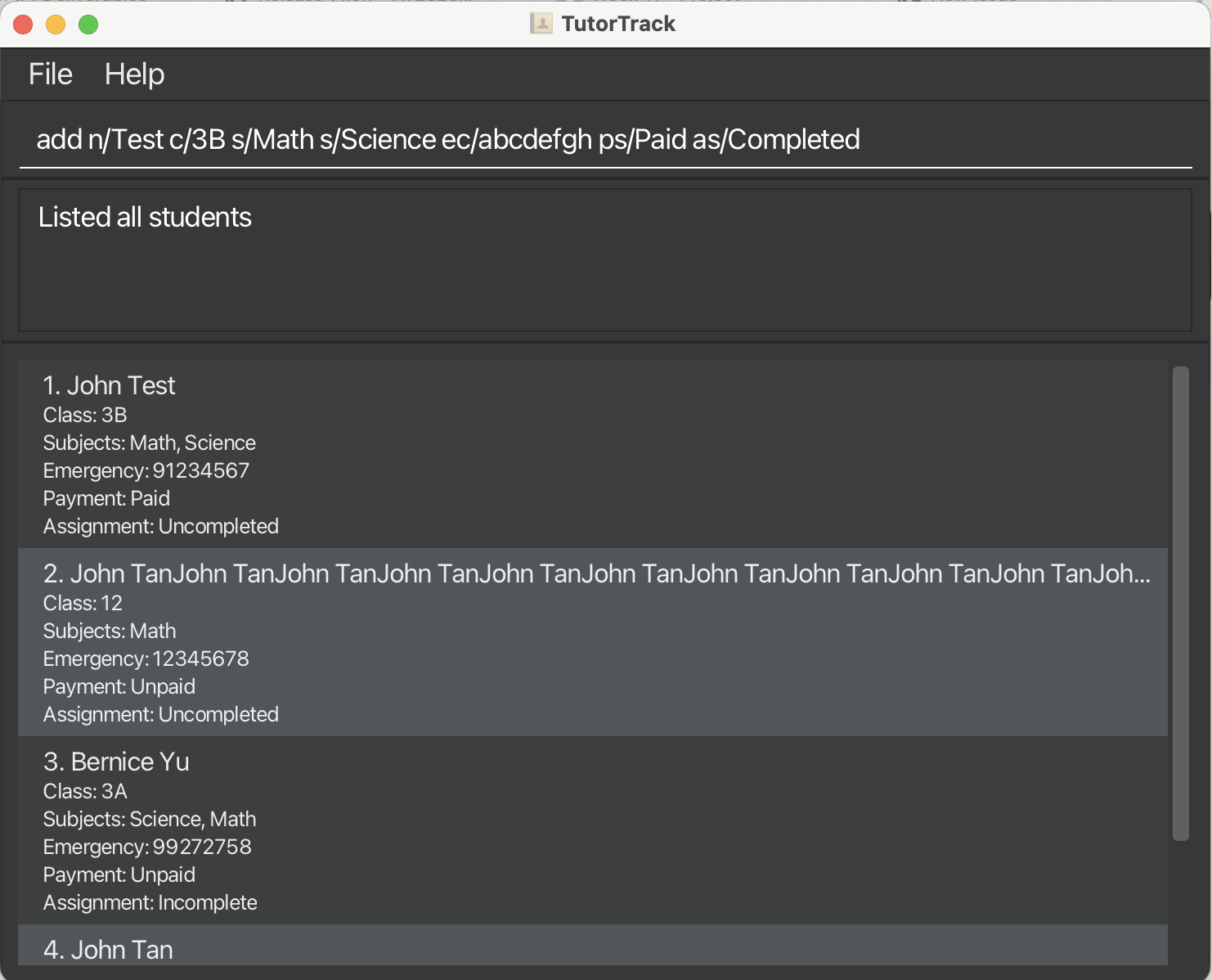
Task: Click 'Class: 3B' text
Action: click(85, 415)
